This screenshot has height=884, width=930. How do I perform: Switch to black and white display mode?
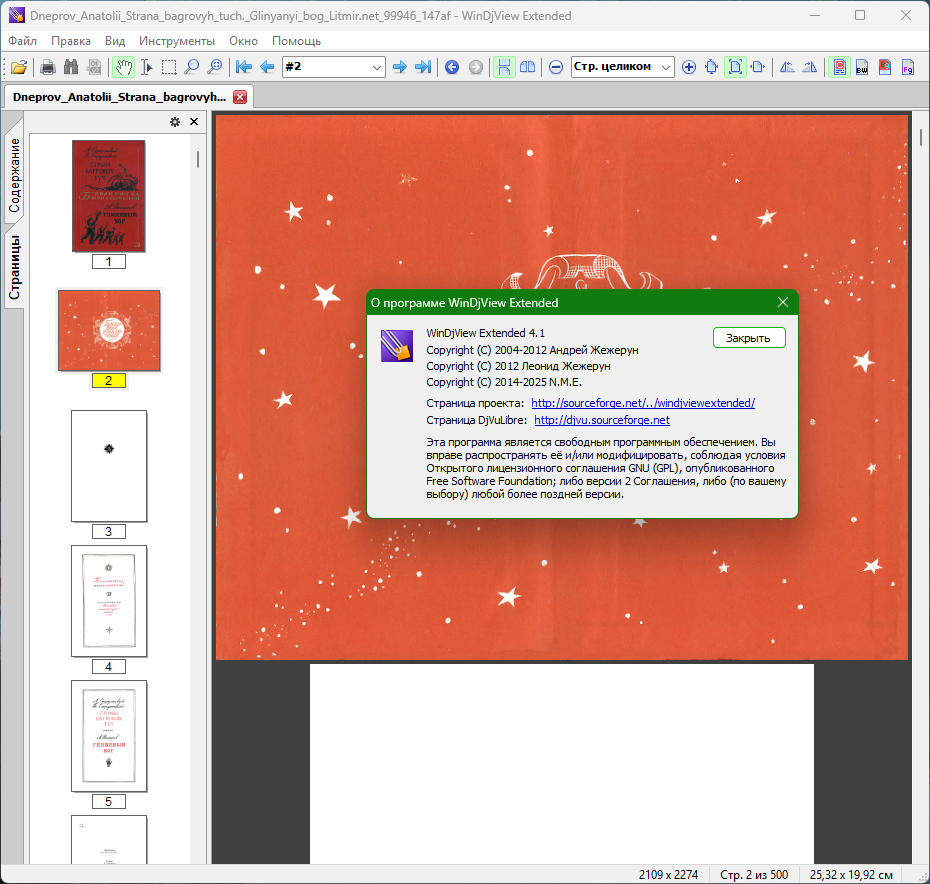click(x=862, y=67)
